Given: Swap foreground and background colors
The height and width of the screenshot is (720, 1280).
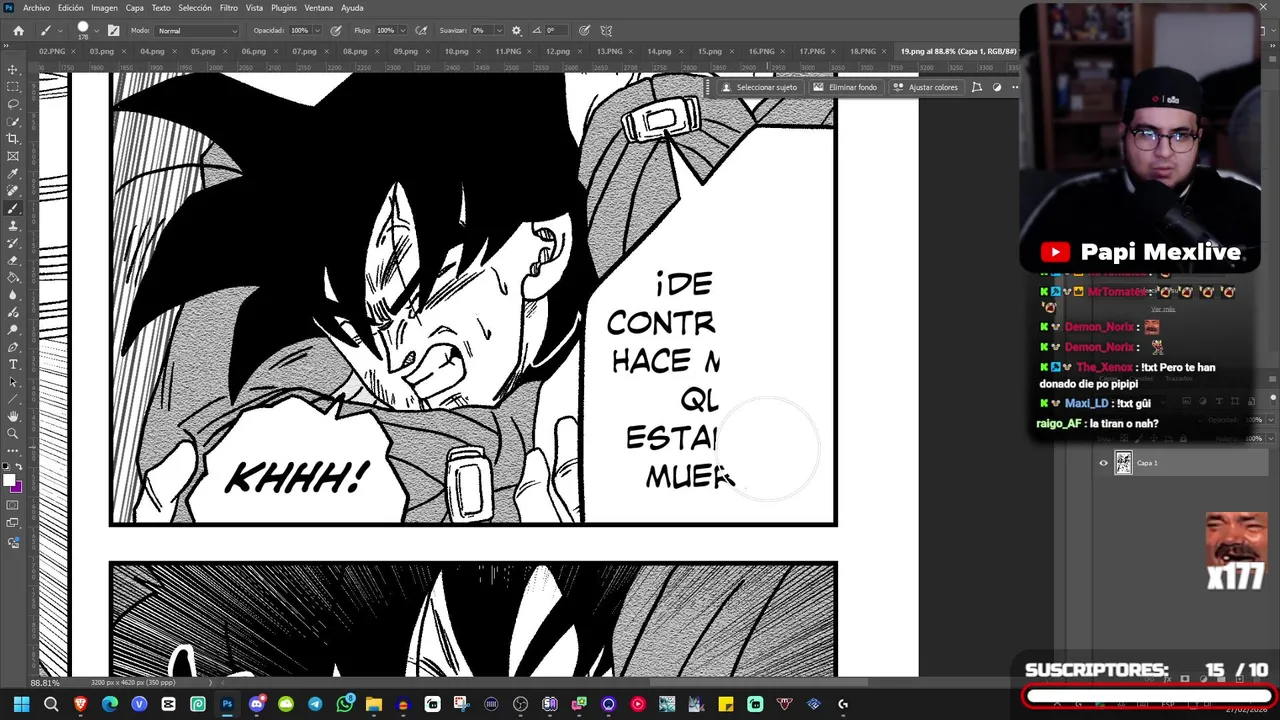Looking at the screenshot, I should [20, 467].
